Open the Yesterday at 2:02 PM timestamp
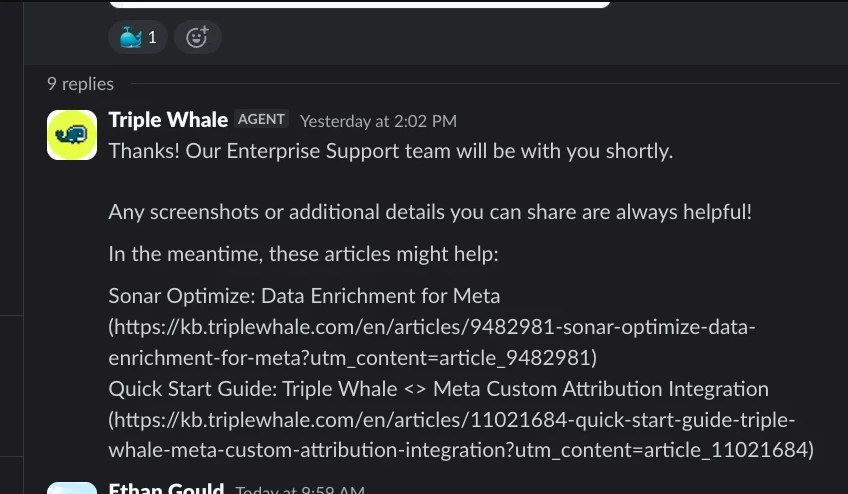848x494 pixels. click(378, 121)
